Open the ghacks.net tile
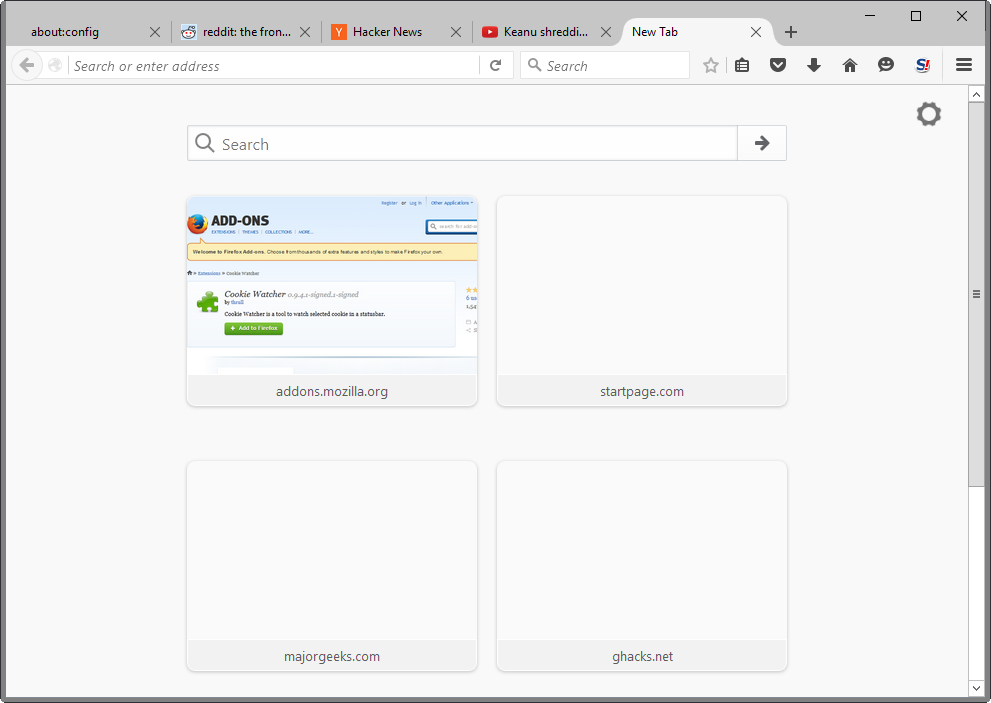The height and width of the screenshot is (703, 991). click(641, 566)
